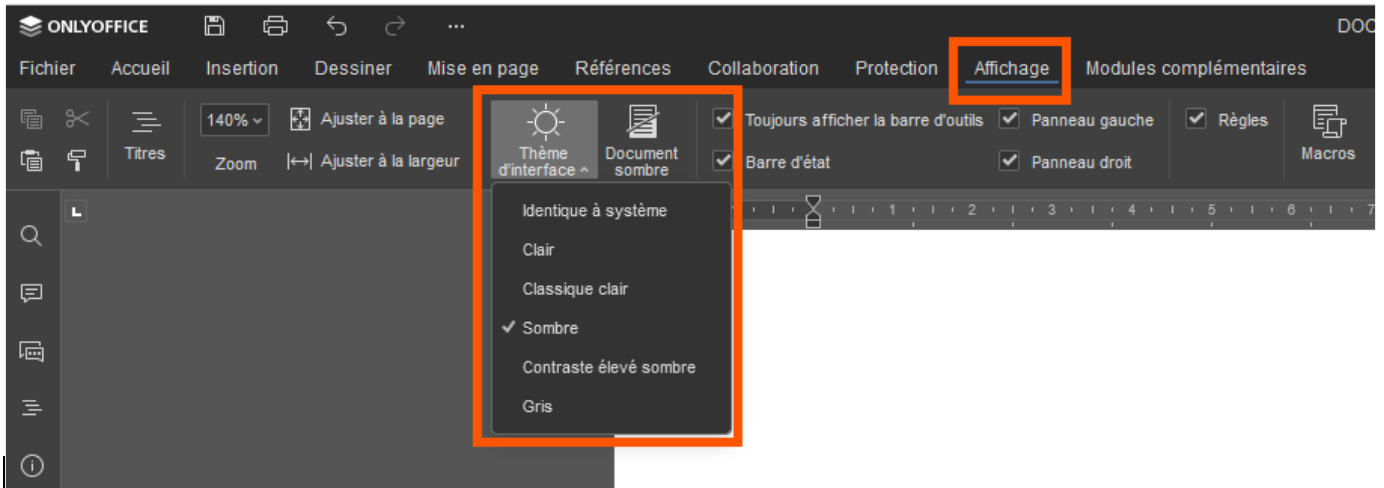Open the document info icon in sidebar
Viewport: 1384px width, 488px height.
coord(32,466)
